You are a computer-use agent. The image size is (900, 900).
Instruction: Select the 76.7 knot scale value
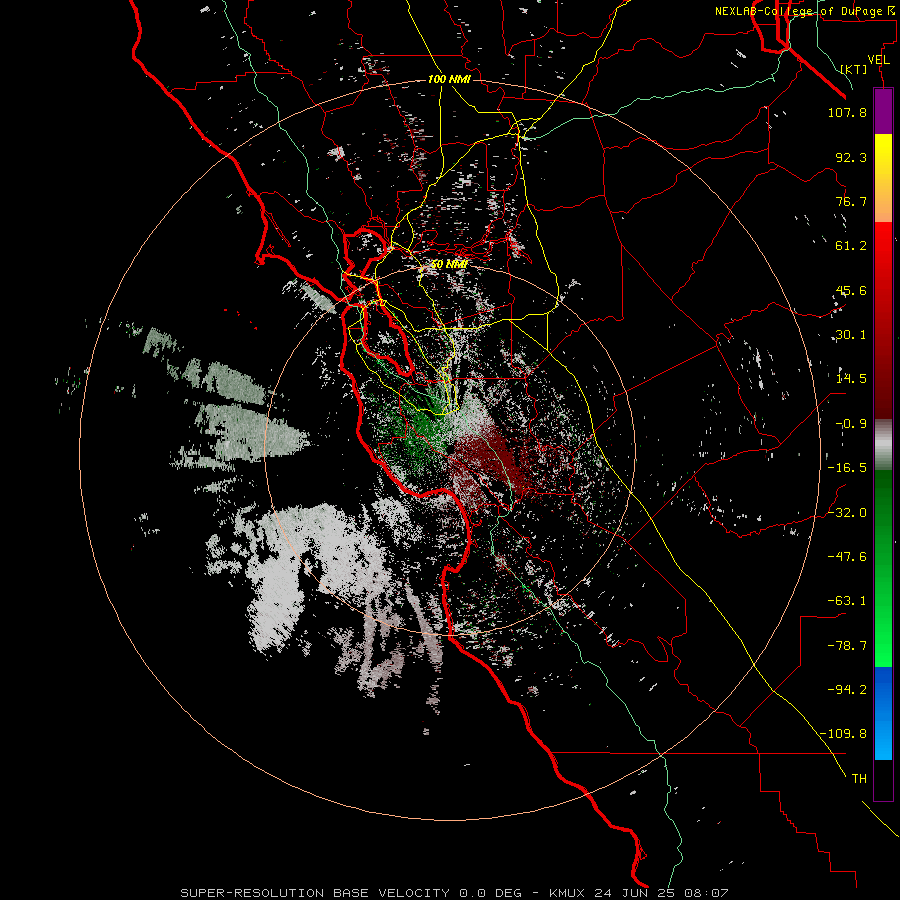851,201
